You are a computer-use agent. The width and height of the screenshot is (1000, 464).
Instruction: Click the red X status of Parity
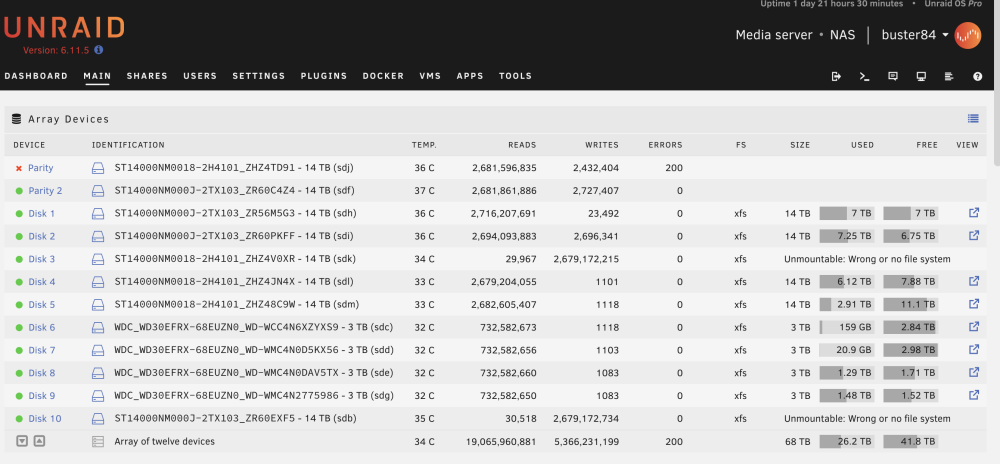(x=18, y=168)
